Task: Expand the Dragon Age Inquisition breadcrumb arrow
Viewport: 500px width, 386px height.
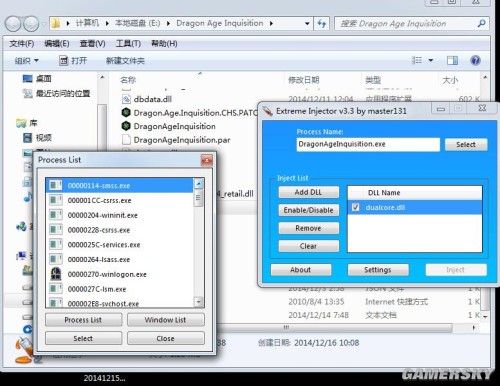Action: 271,24
